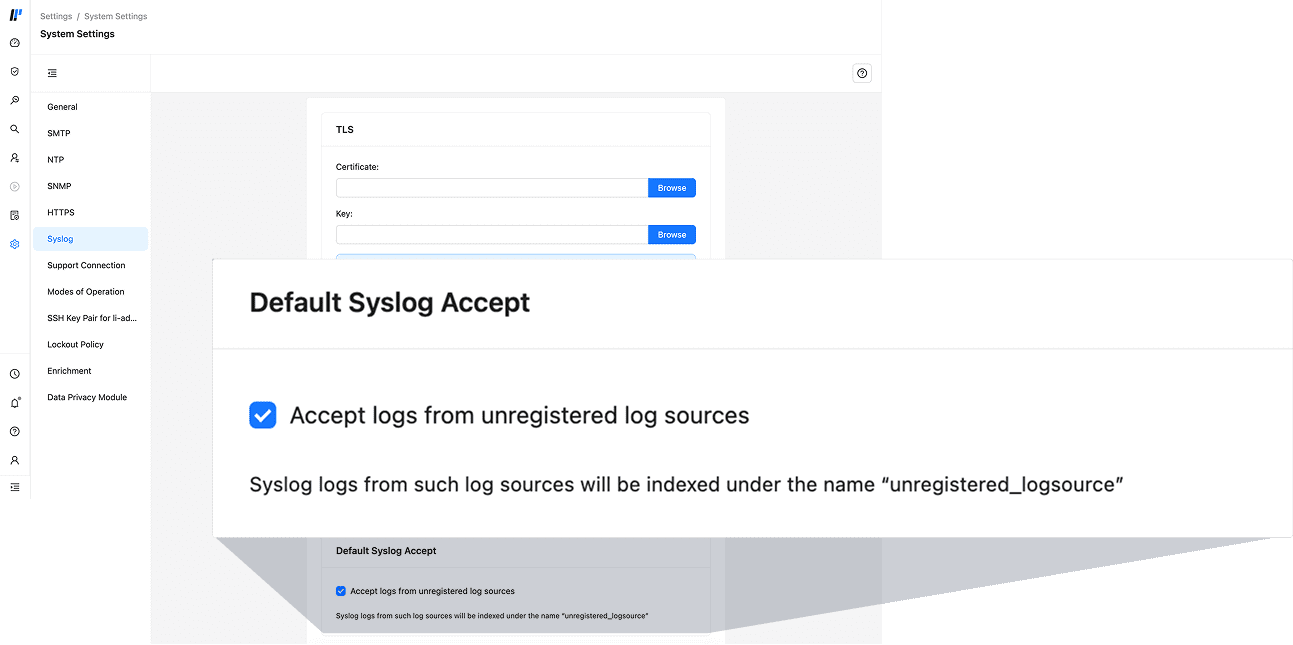Collapse the settings menu with the indent icon
1293x645 pixels.
click(x=52, y=73)
